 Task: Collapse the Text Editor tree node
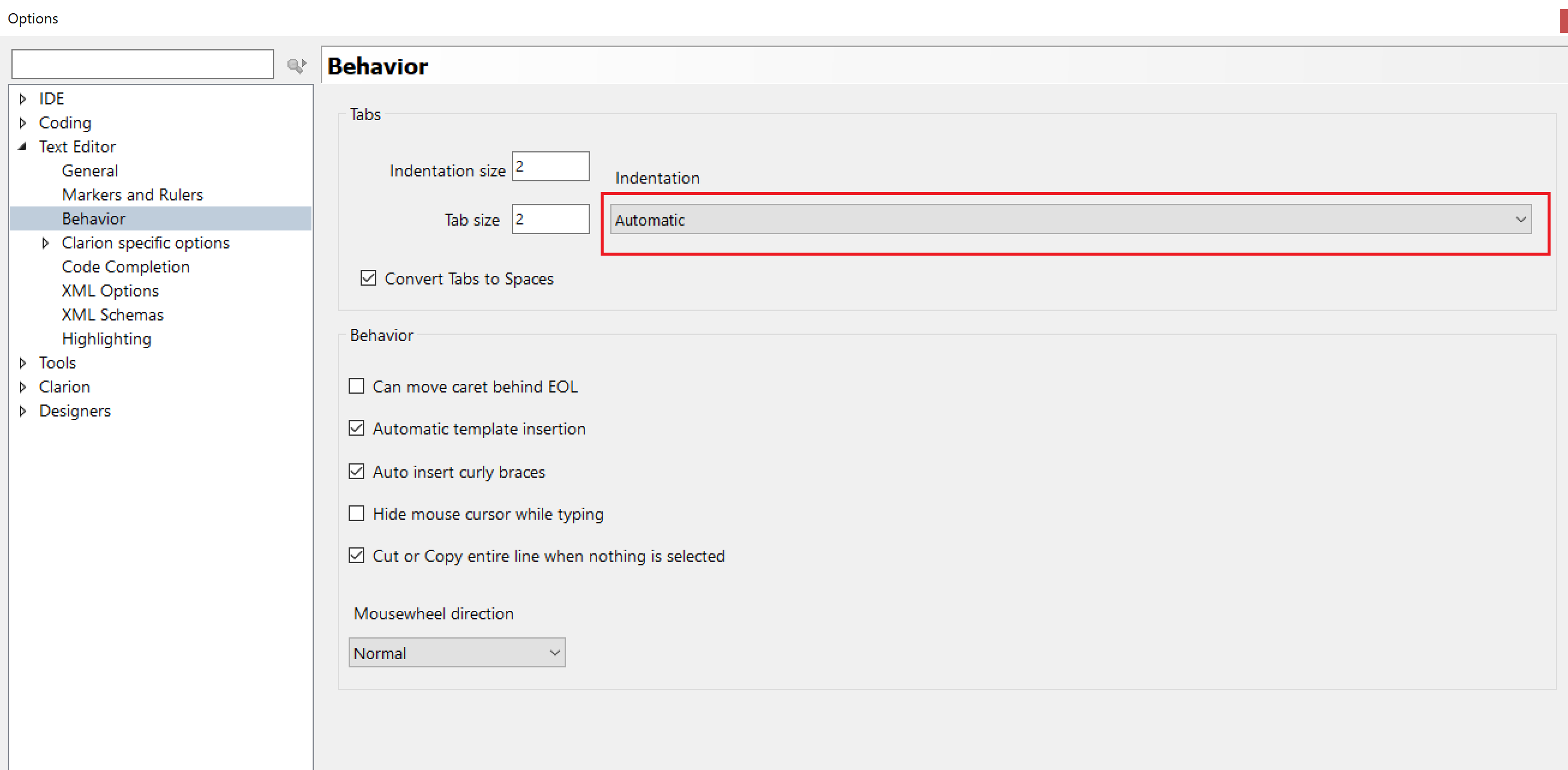point(23,146)
